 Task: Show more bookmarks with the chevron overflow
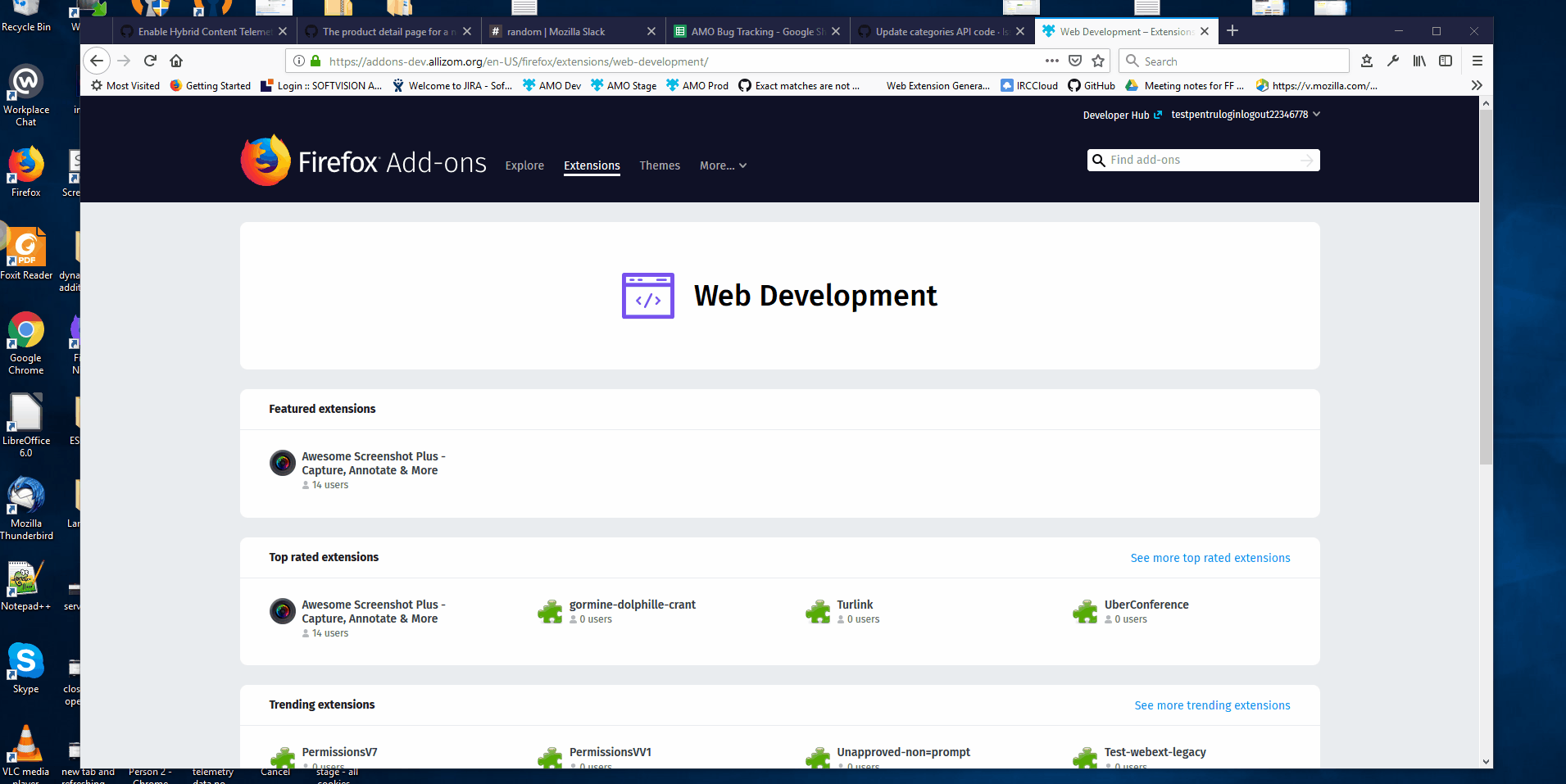coord(1477,85)
